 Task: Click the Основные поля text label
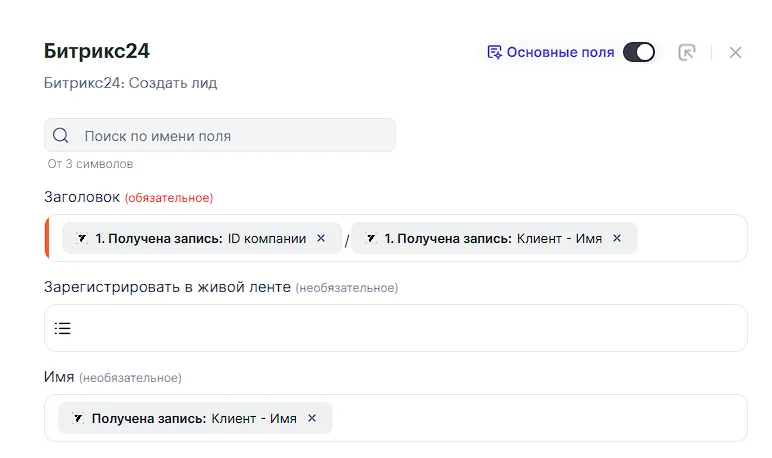coord(560,52)
